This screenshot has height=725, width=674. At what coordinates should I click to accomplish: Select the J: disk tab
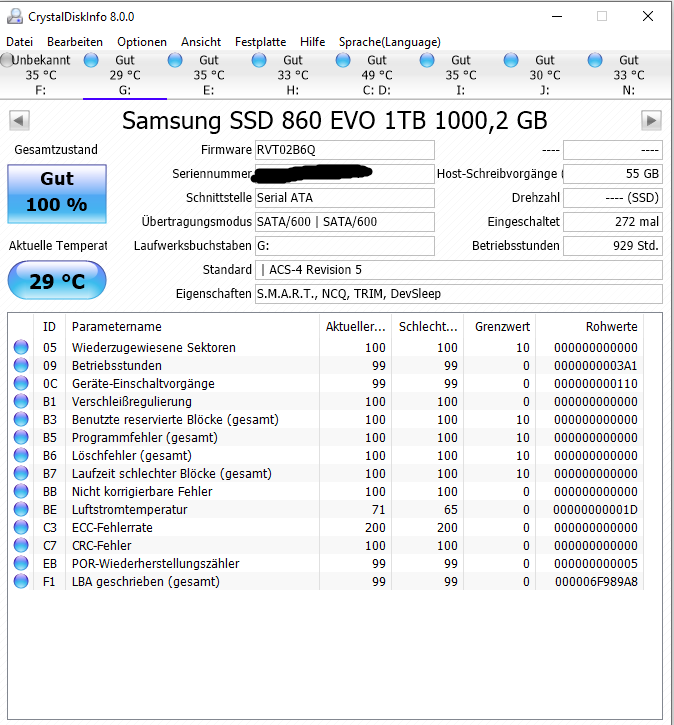click(x=545, y=75)
